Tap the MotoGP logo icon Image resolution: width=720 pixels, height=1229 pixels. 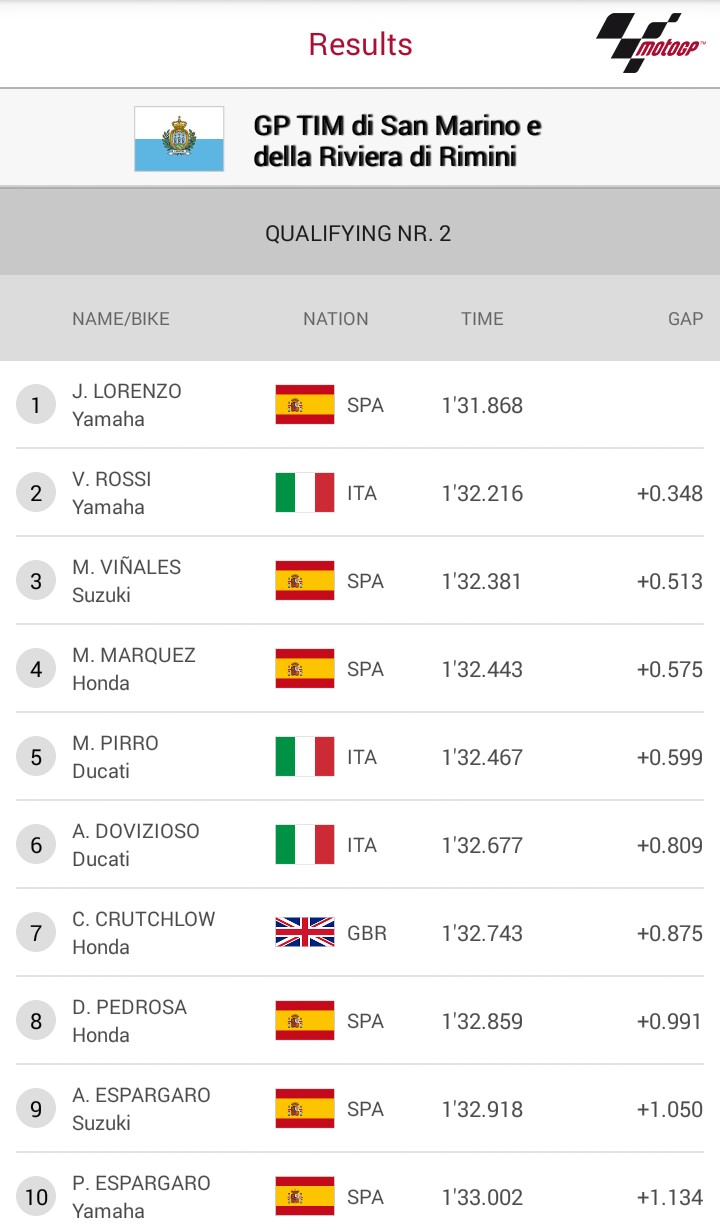650,43
